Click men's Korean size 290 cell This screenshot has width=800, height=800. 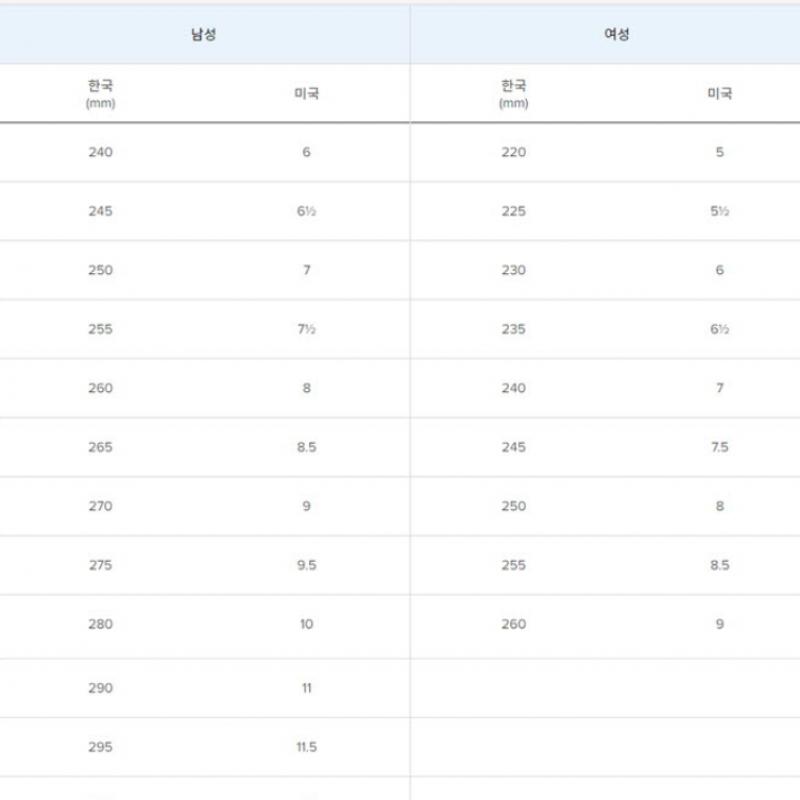click(x=100, y=688)
